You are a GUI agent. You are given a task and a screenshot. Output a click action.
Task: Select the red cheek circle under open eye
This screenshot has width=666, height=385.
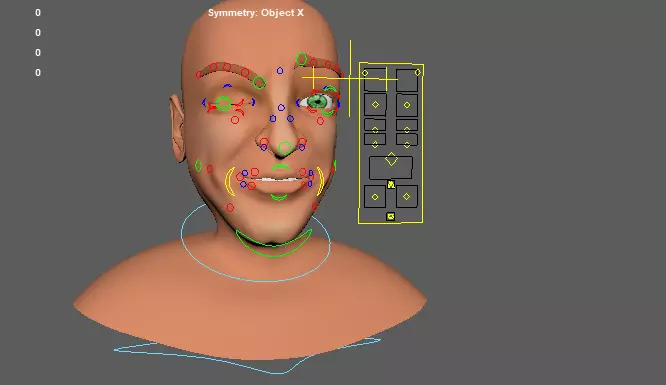coord(320,121)
